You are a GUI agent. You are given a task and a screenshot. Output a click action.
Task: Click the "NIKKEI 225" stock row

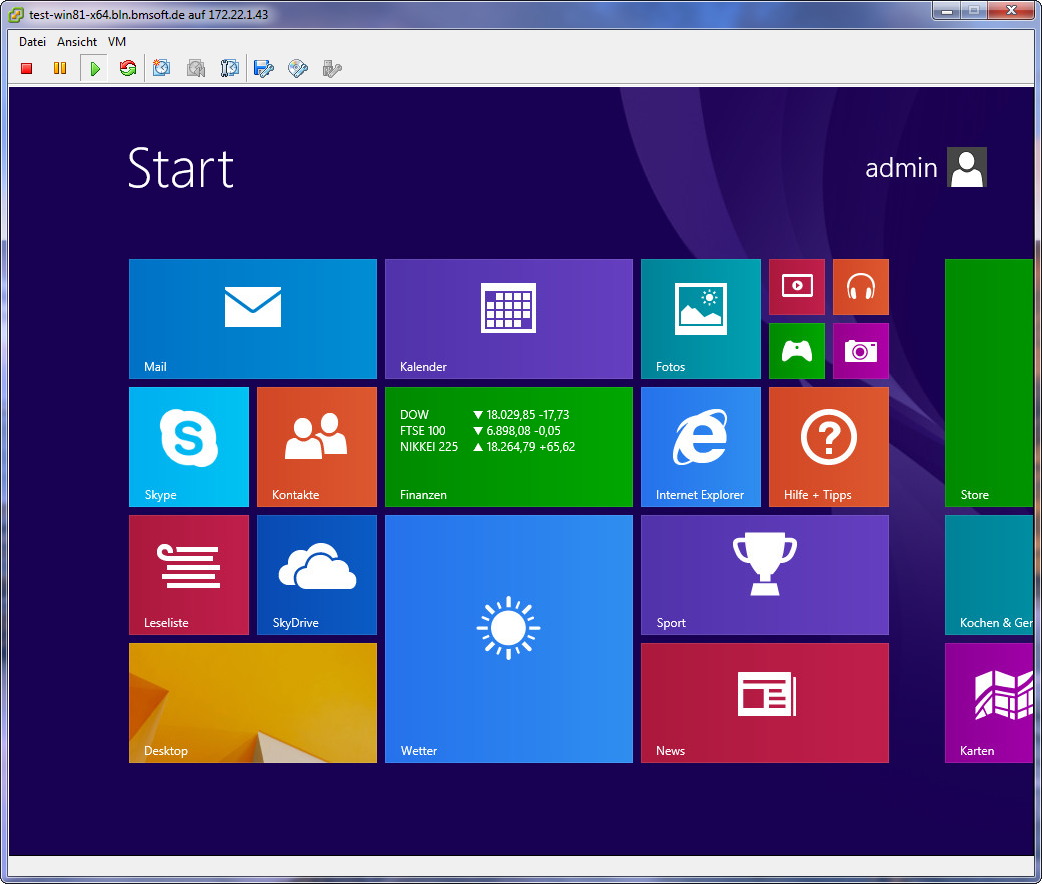(487, 447)
